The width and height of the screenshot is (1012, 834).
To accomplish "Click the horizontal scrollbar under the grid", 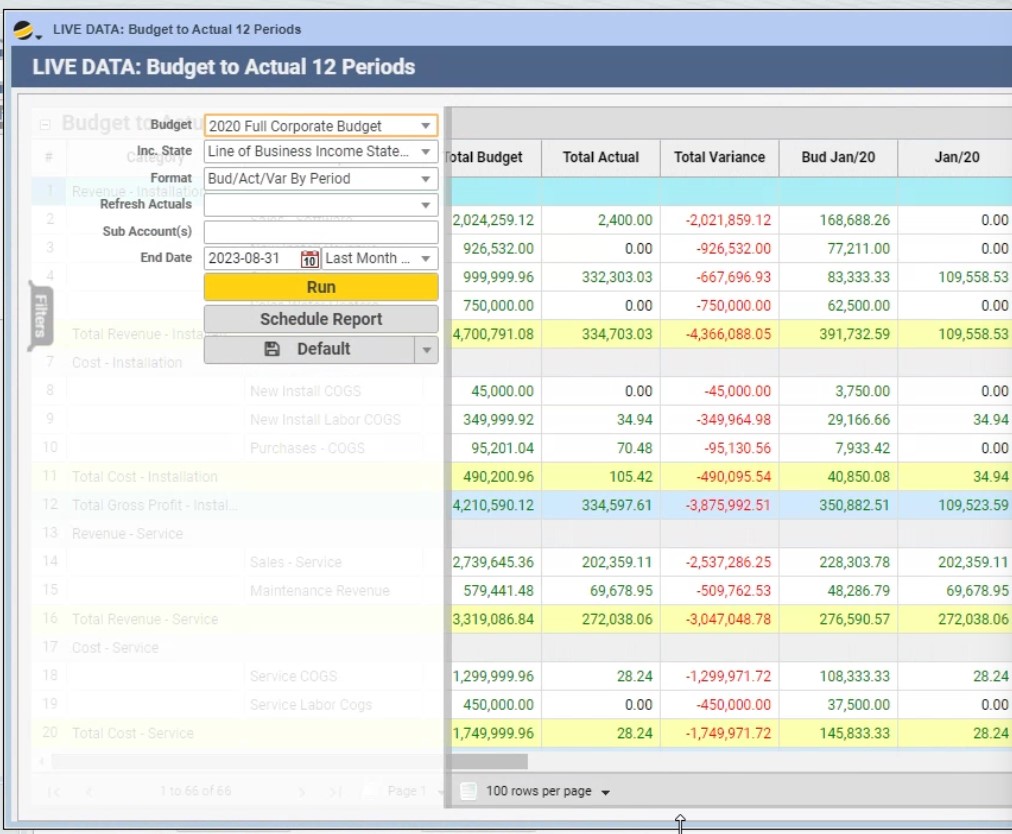I will (x=290, y=762).
